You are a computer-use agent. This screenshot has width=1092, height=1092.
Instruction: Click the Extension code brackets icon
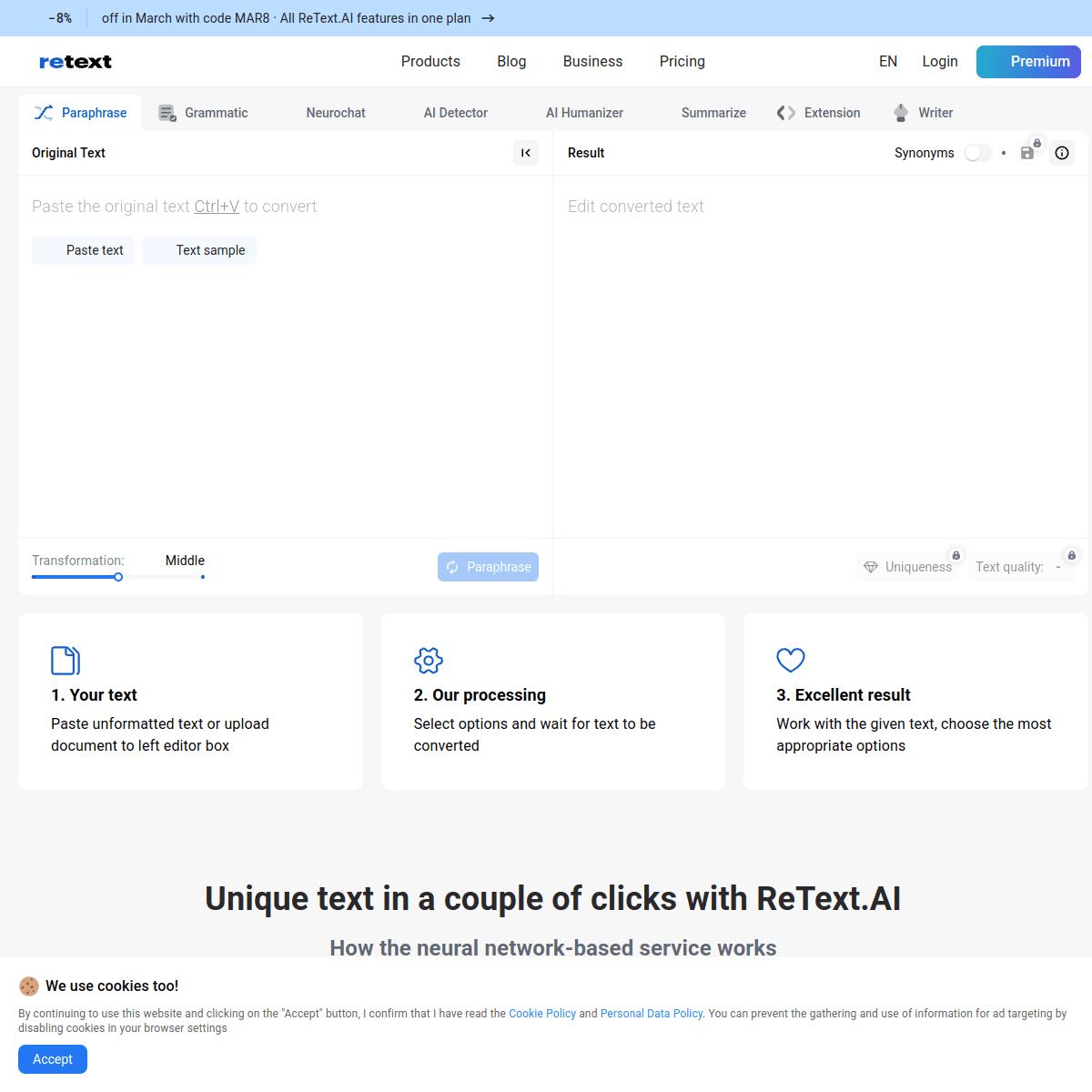point(786,113)
